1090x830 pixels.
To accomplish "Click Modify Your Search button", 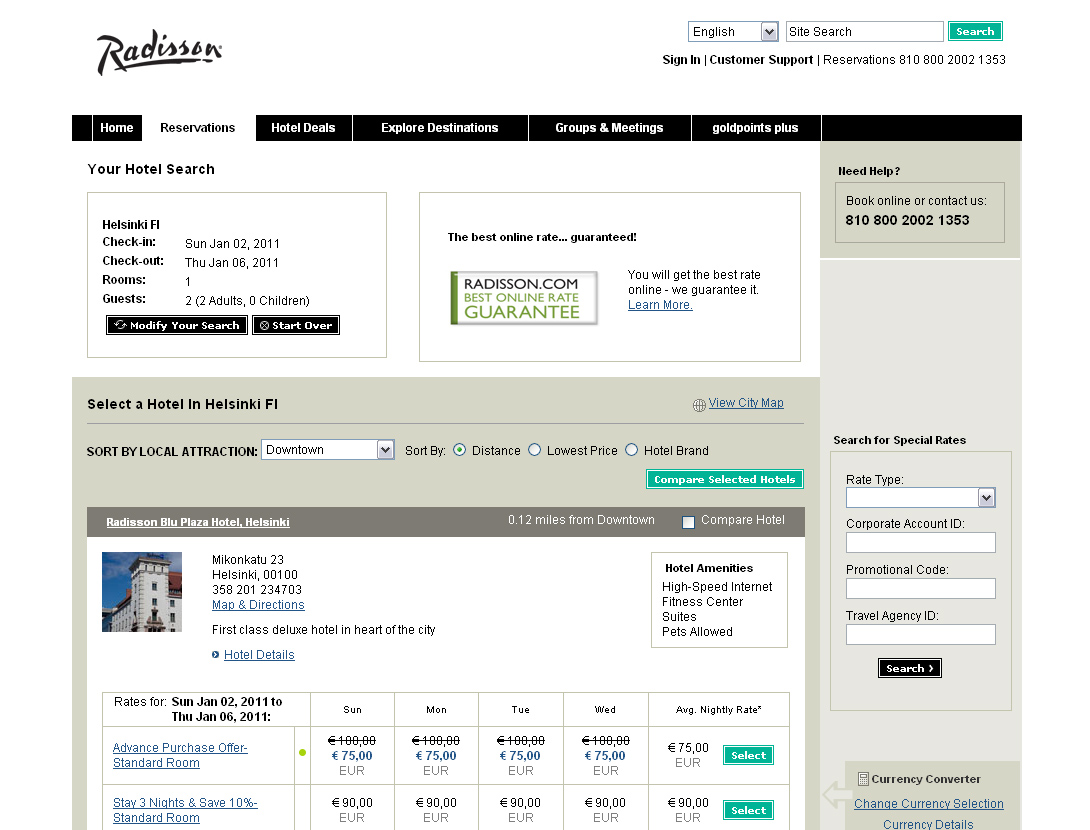I will tap(177, 325).
